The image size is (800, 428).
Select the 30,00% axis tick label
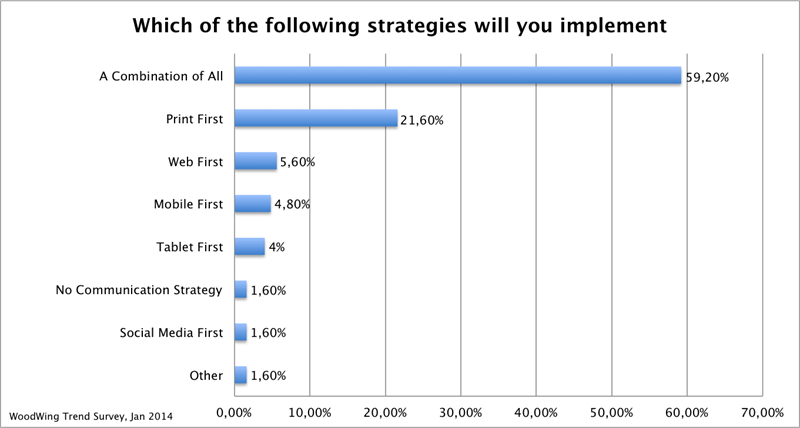pyautogui.click(x=460, y=411)
